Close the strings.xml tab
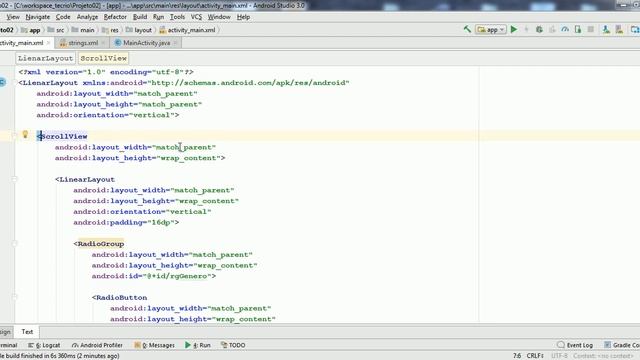This screenshot has width=640, height=360. click(x=103, y=42)
